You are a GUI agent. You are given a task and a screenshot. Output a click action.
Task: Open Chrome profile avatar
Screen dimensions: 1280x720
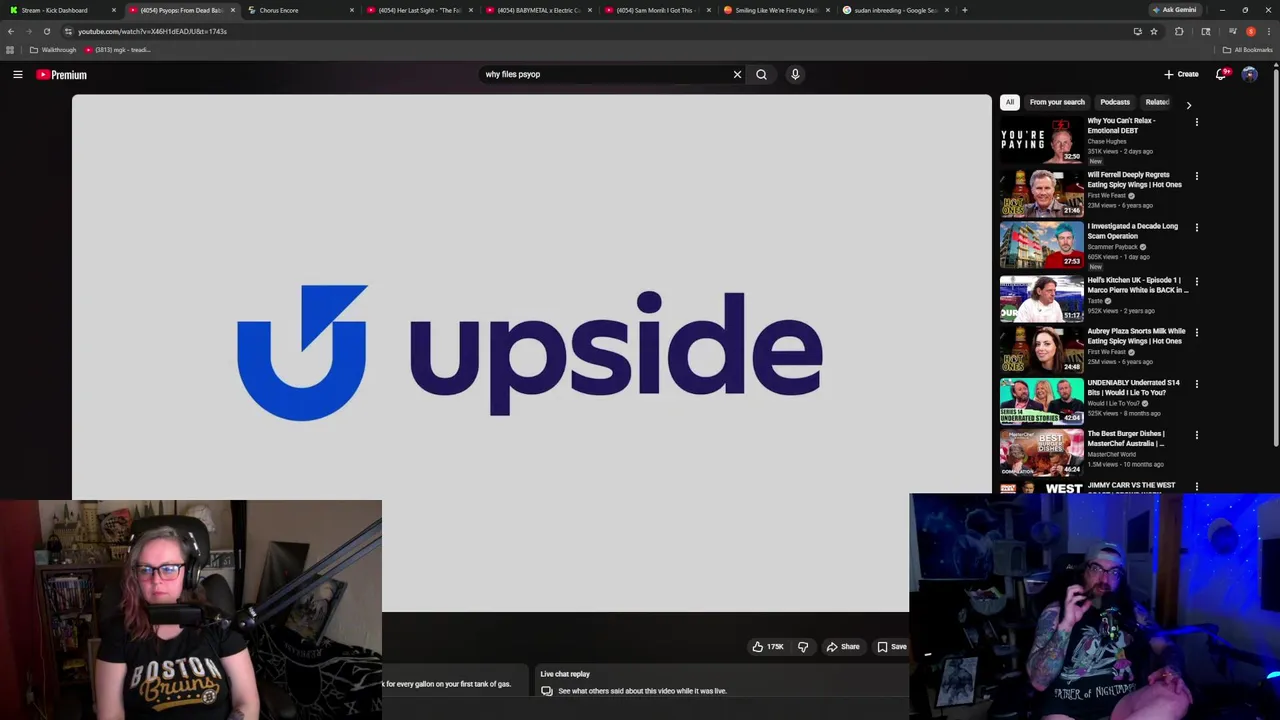point(1250,31)
